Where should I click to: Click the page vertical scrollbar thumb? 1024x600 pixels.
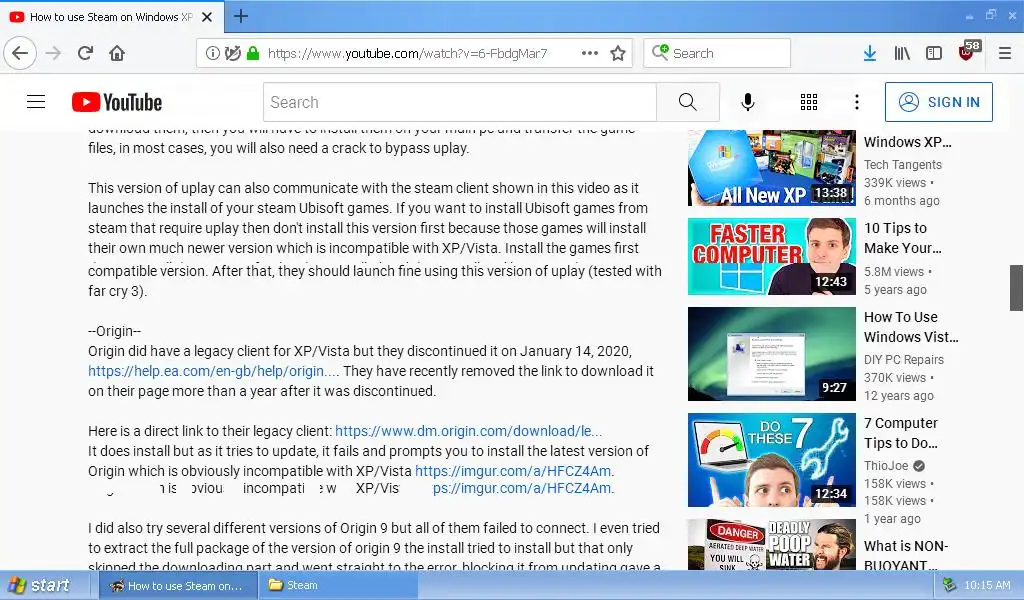(1016, 288)
